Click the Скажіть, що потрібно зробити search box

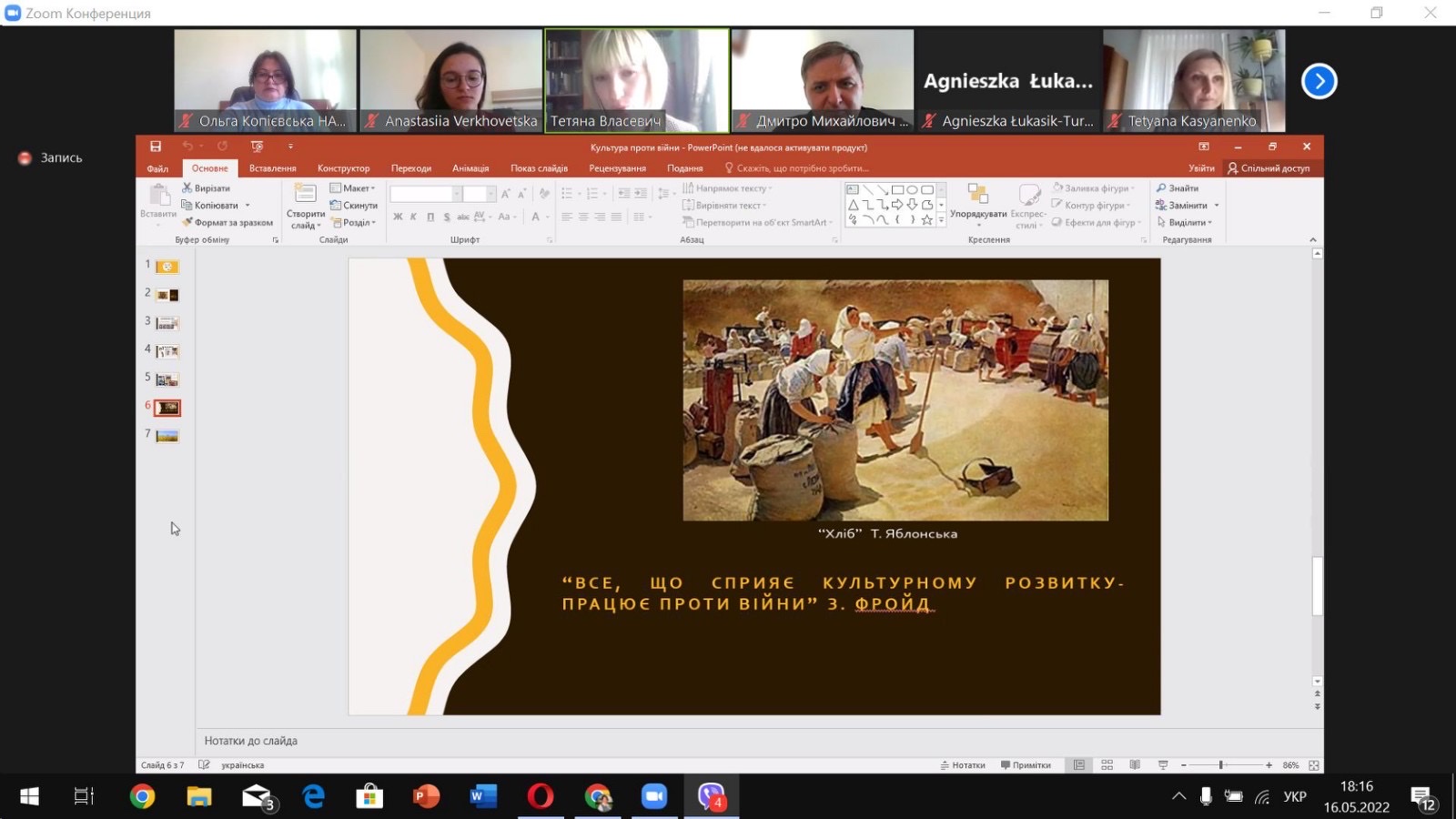point(796,168)
